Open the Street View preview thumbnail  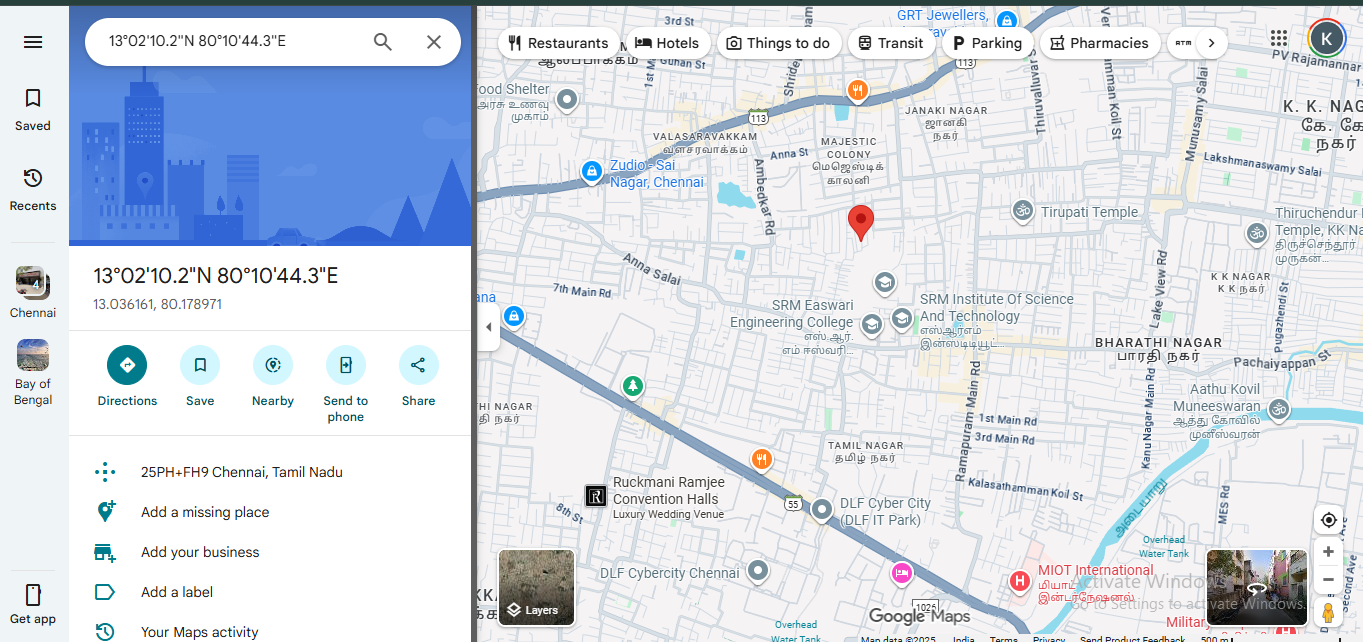1257,588
